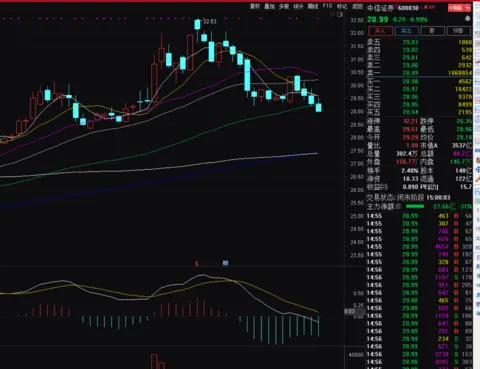Screen dimensions: 480x369
Task: Click the alert bell icon beside the price
Action: click(468, 19)
